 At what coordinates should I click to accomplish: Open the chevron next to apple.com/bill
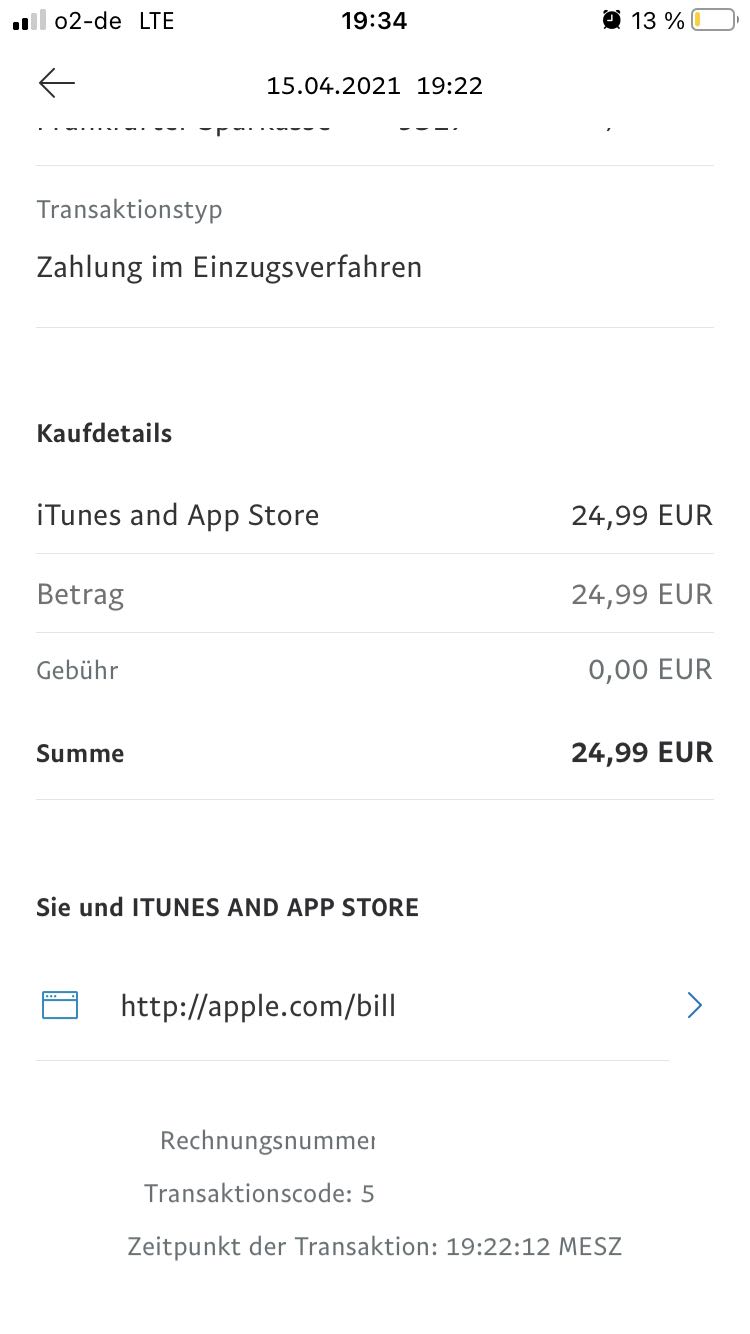[x=695, y=1005]
